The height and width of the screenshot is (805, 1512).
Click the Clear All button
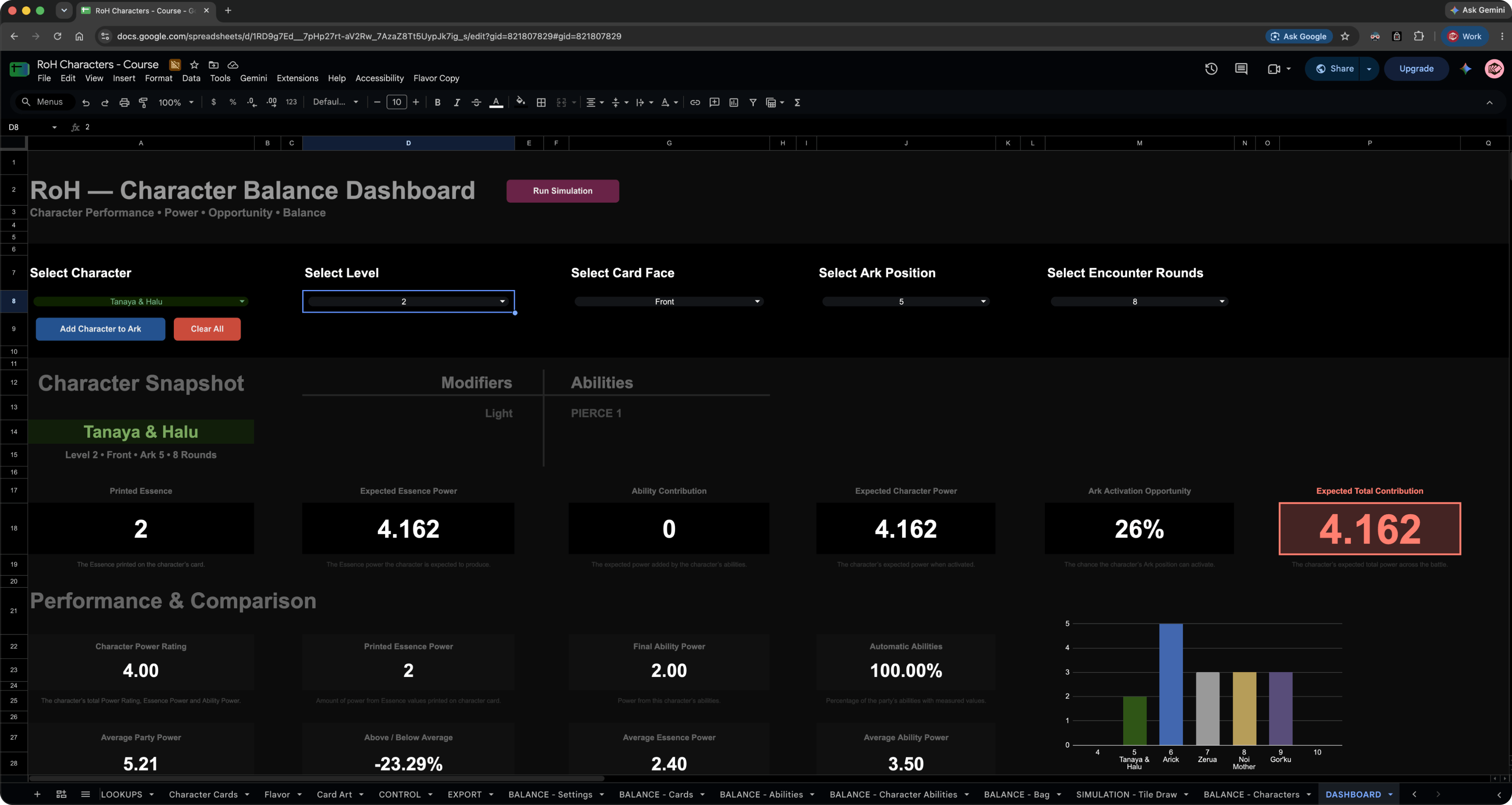tap(207, 329)
